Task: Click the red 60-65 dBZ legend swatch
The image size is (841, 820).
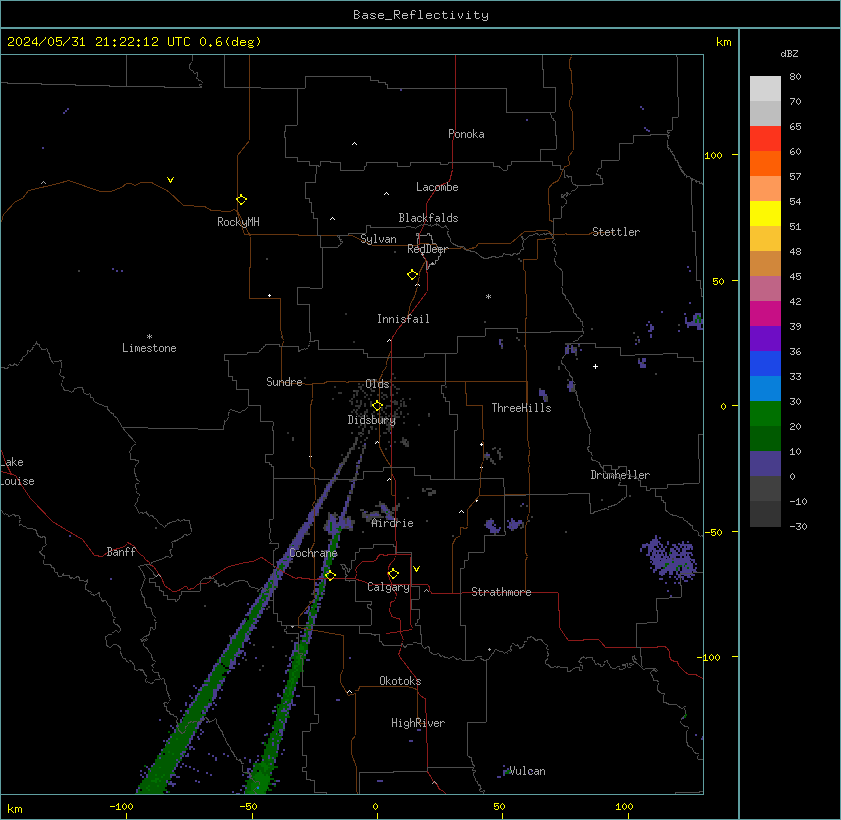Action: [765, 139]
